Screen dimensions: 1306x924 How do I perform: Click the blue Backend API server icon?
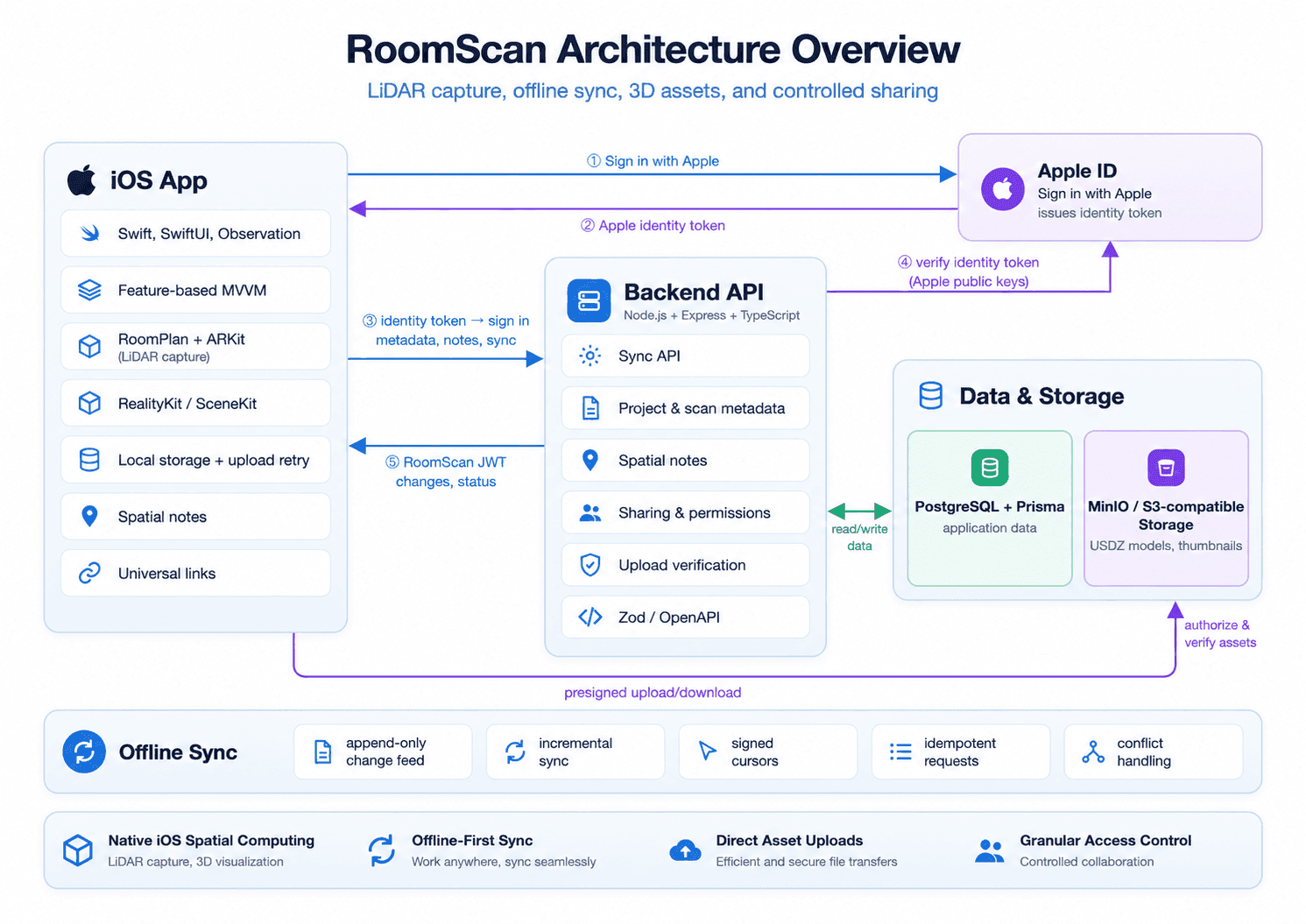pyautogui.click(x=589, y=300)
